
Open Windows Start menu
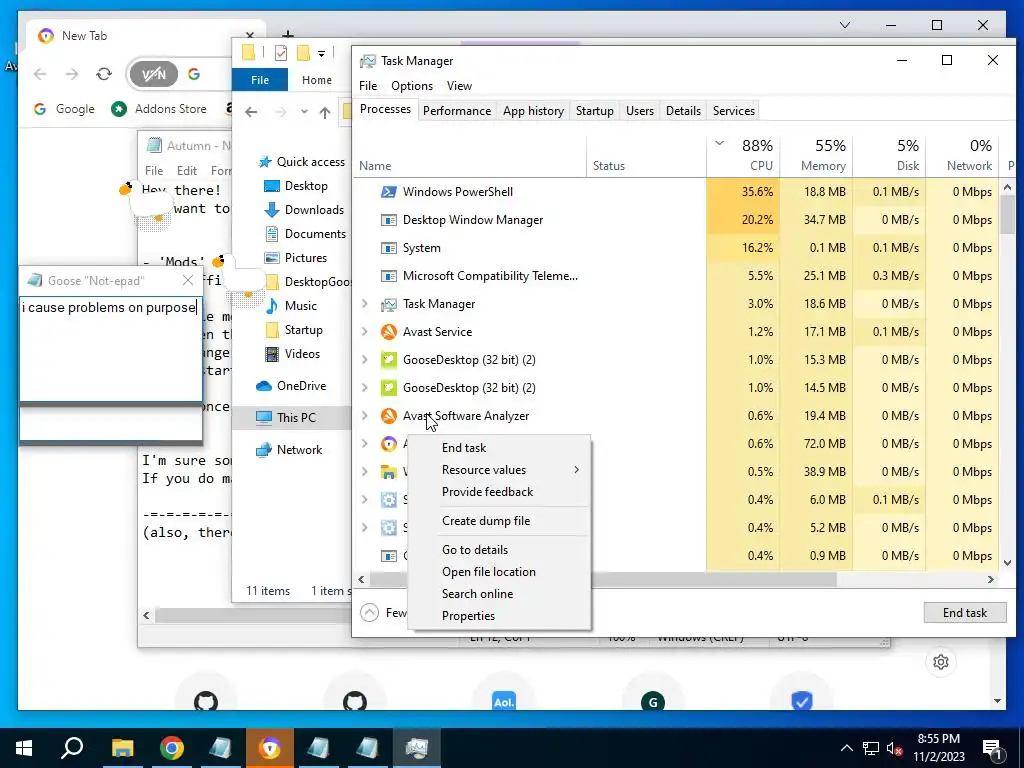click(x=24, y=748)
